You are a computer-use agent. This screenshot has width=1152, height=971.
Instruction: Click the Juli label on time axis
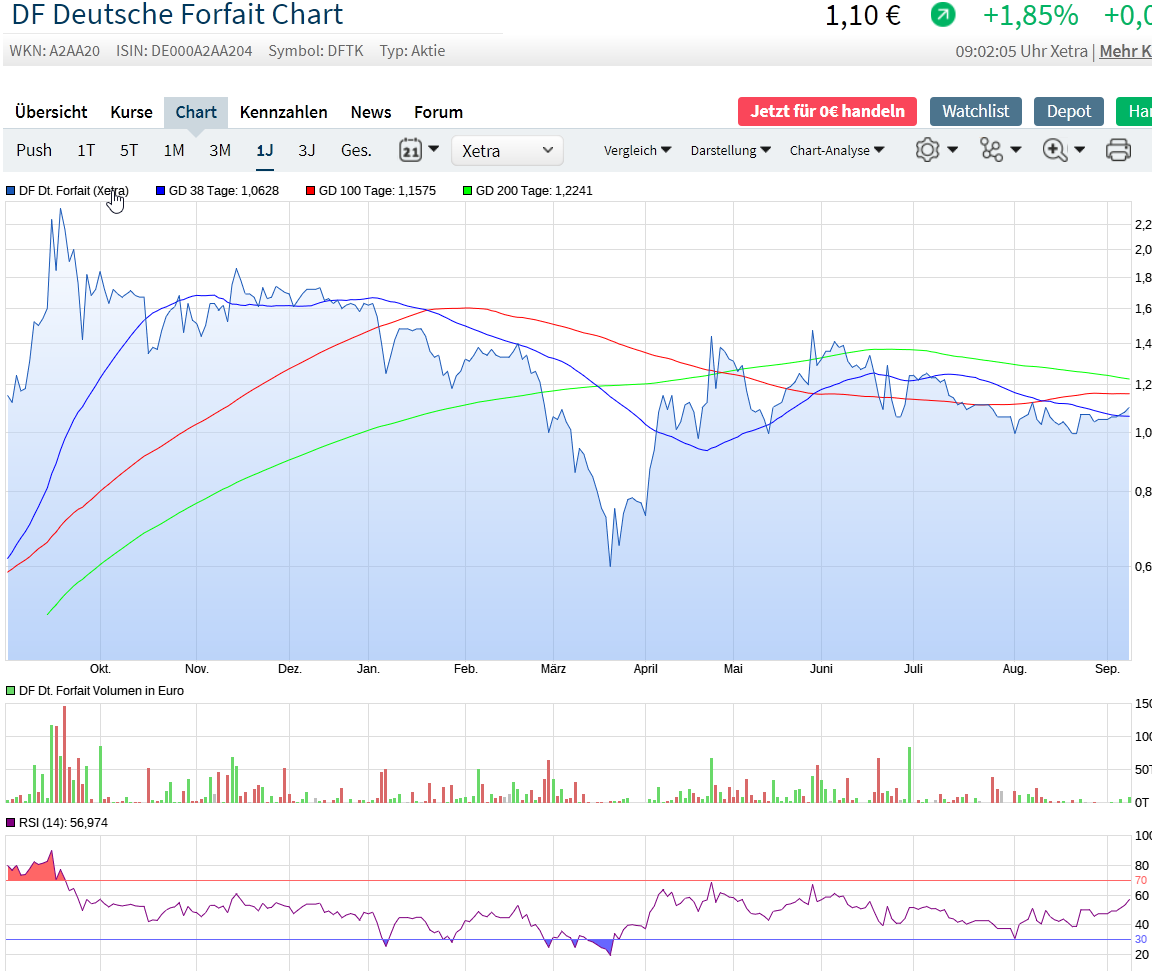913,669
